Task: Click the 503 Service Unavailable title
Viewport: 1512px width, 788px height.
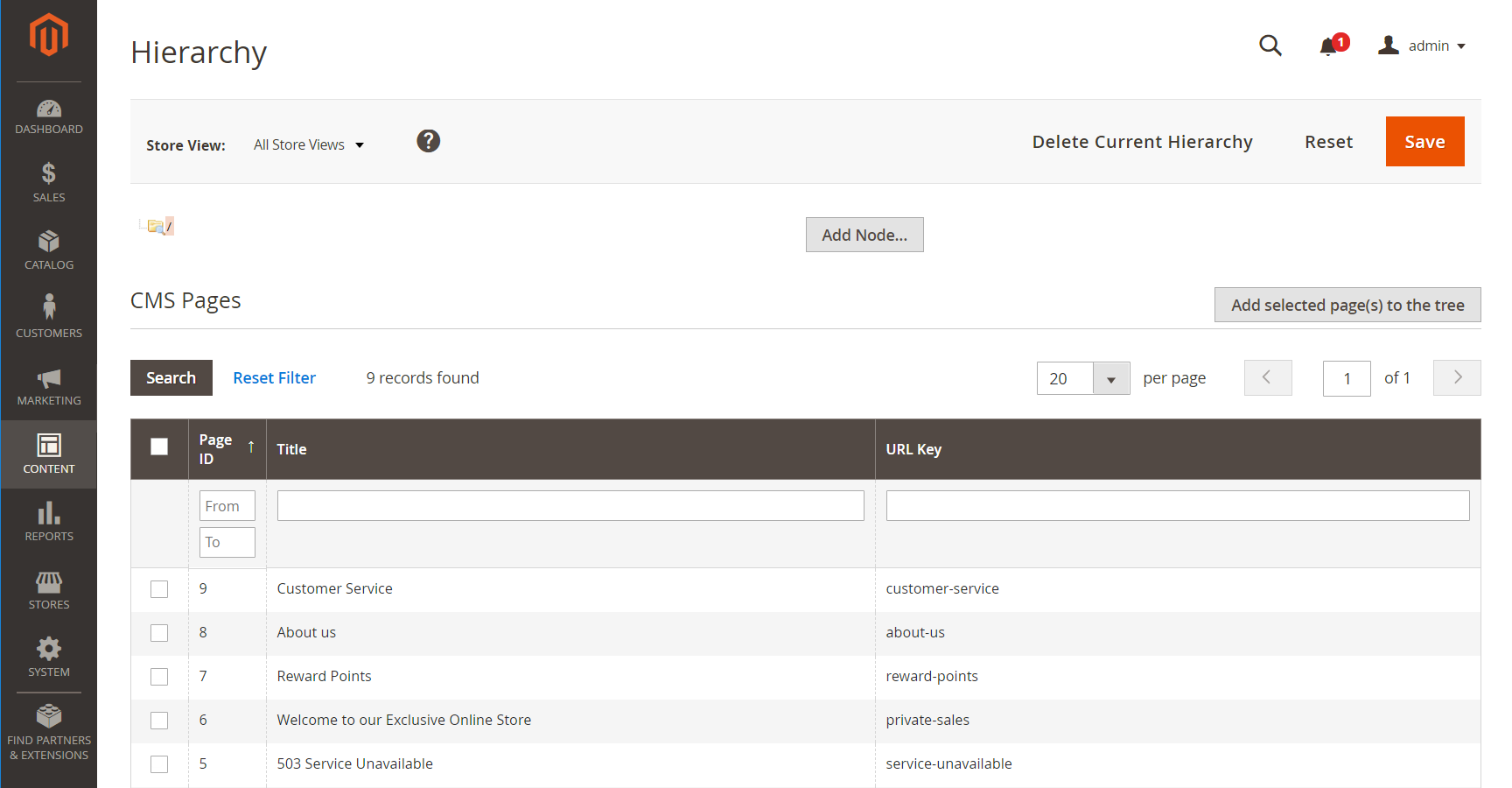Action: [354, 763]
